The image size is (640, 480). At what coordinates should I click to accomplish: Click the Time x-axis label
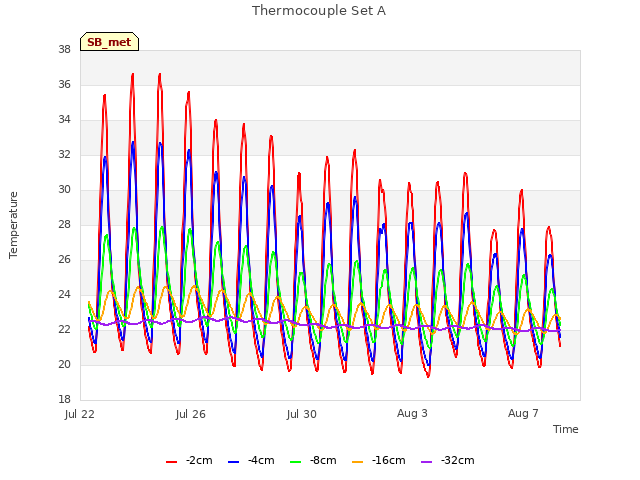point(566,429)
